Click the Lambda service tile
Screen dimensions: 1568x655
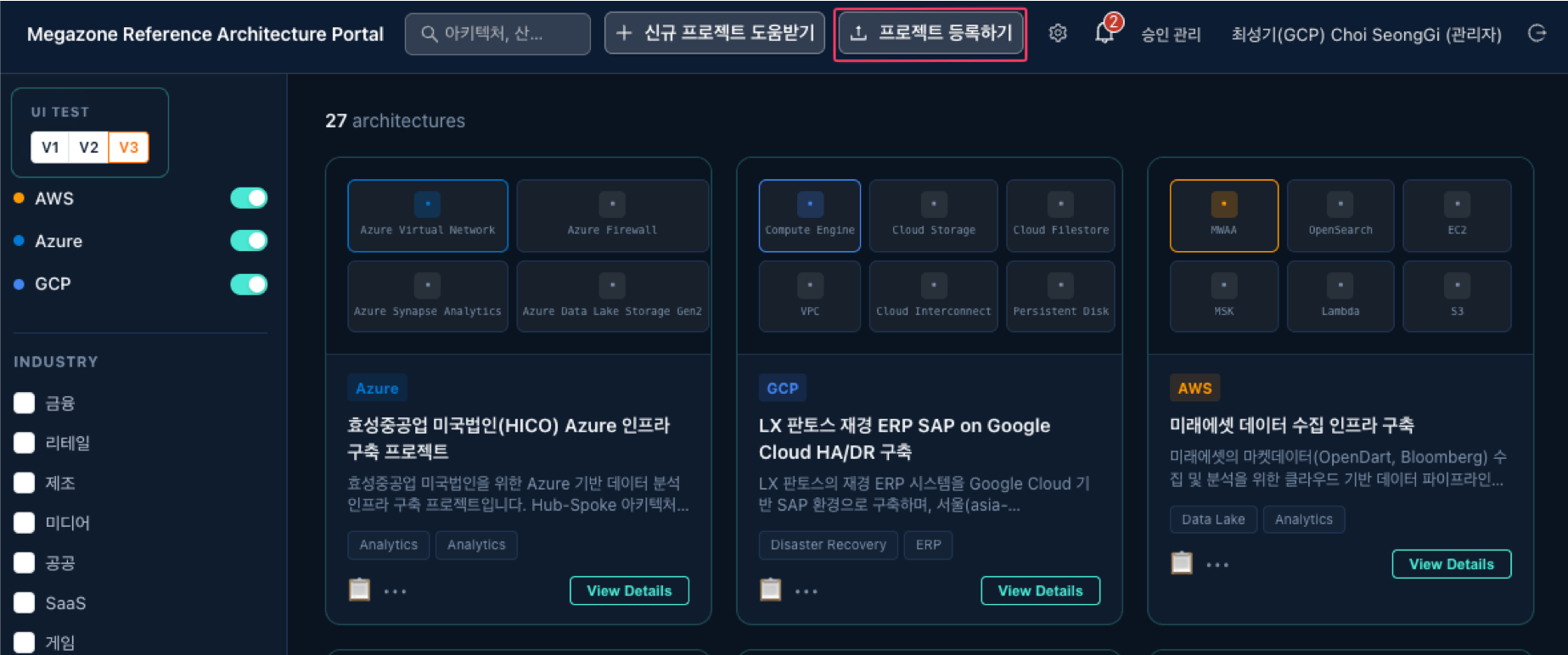coord(1340,296)
